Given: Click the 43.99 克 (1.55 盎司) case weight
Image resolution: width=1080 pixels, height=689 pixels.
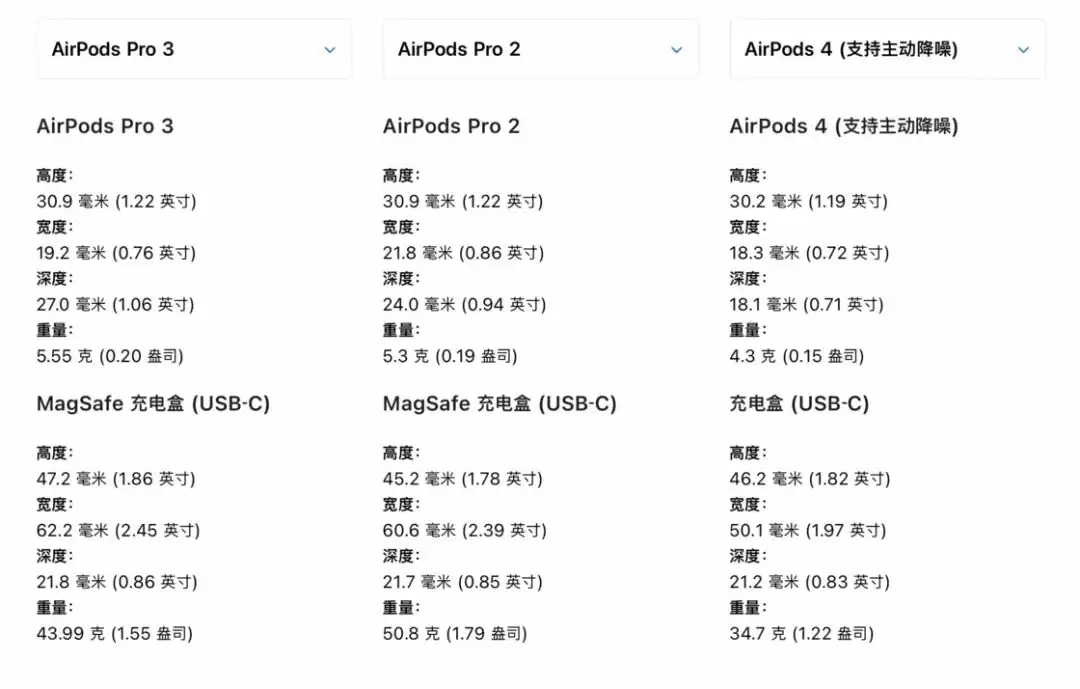Looking at the screenshot, I should point(114,633).
